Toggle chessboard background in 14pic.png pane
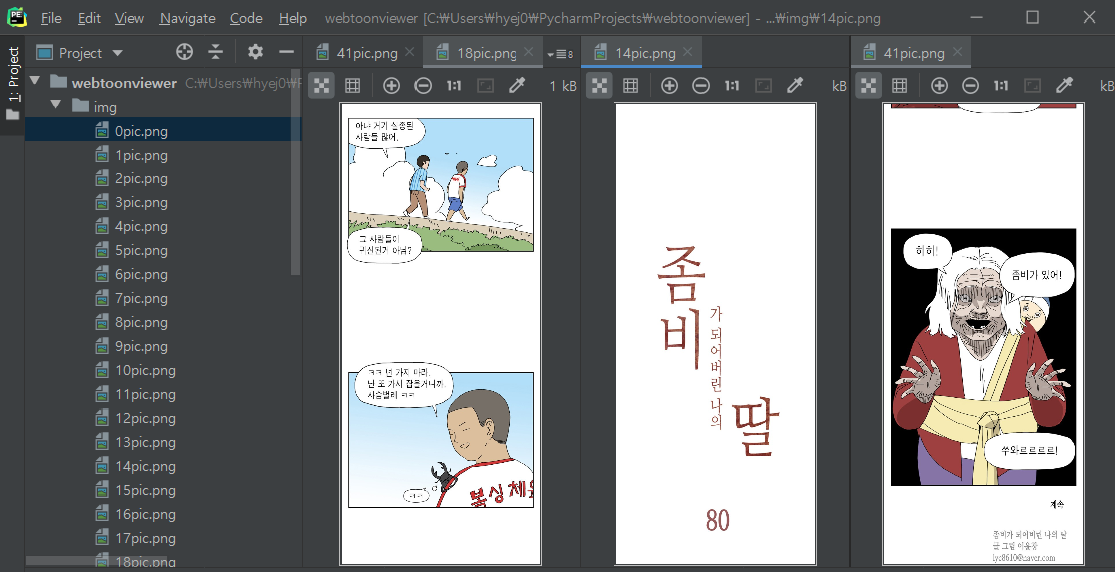 pyautogui.click(x=599, y=86)
